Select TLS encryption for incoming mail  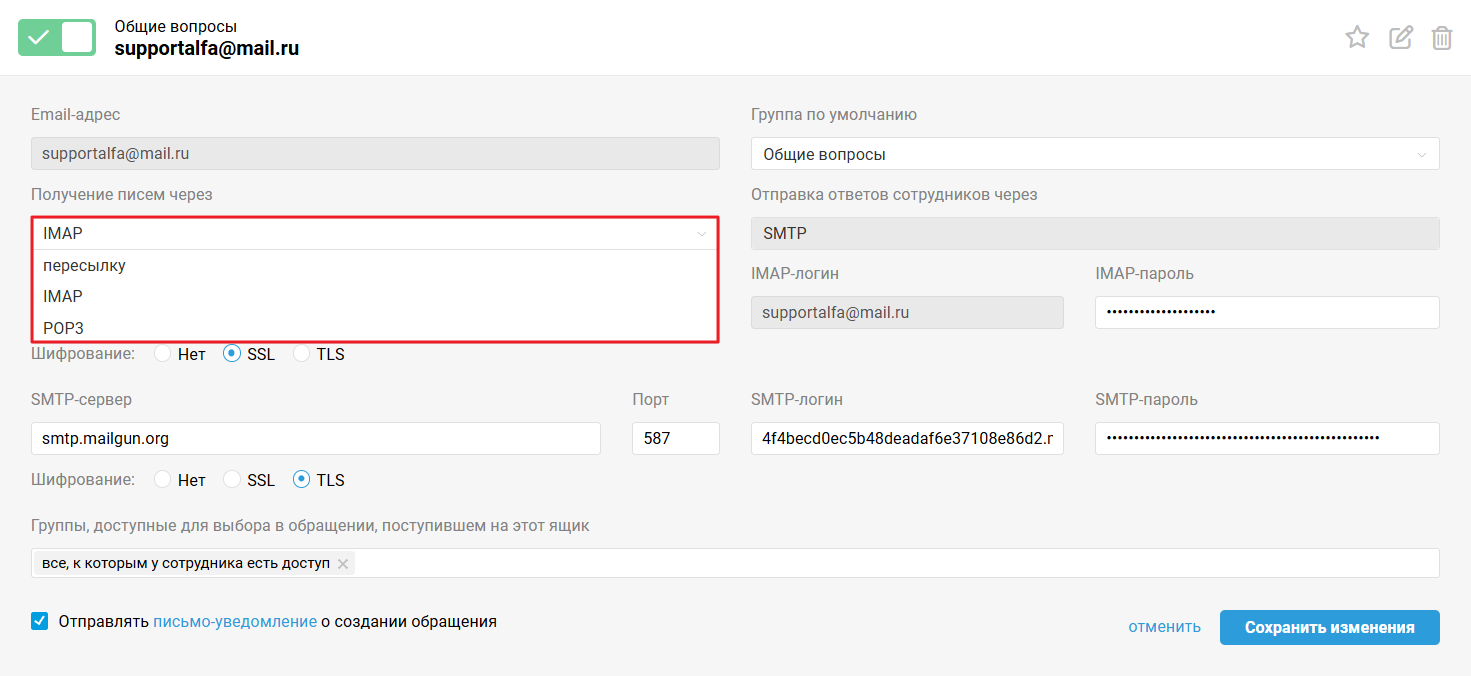tap(301, 354)
